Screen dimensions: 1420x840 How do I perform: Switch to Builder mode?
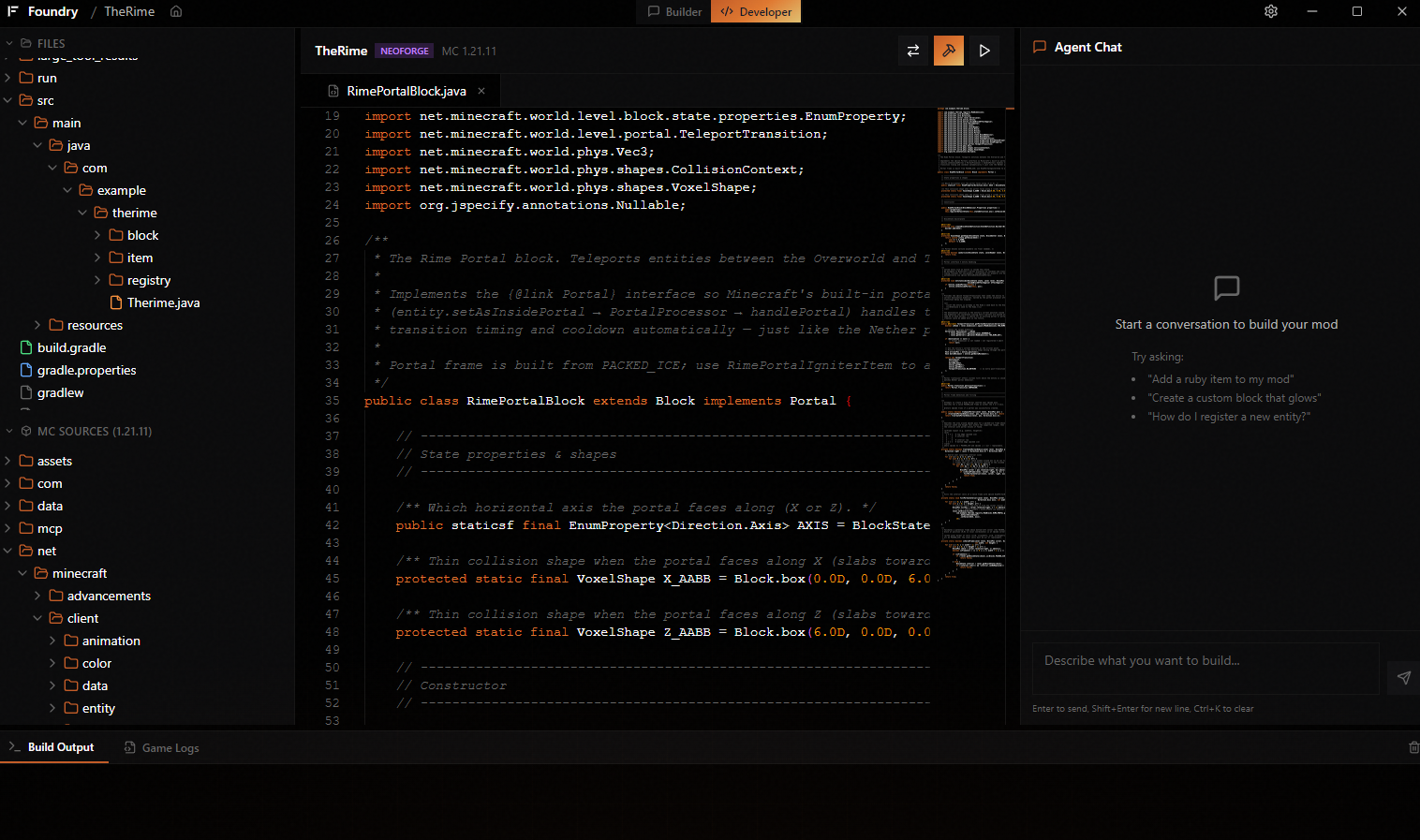[x=673, y=11]
